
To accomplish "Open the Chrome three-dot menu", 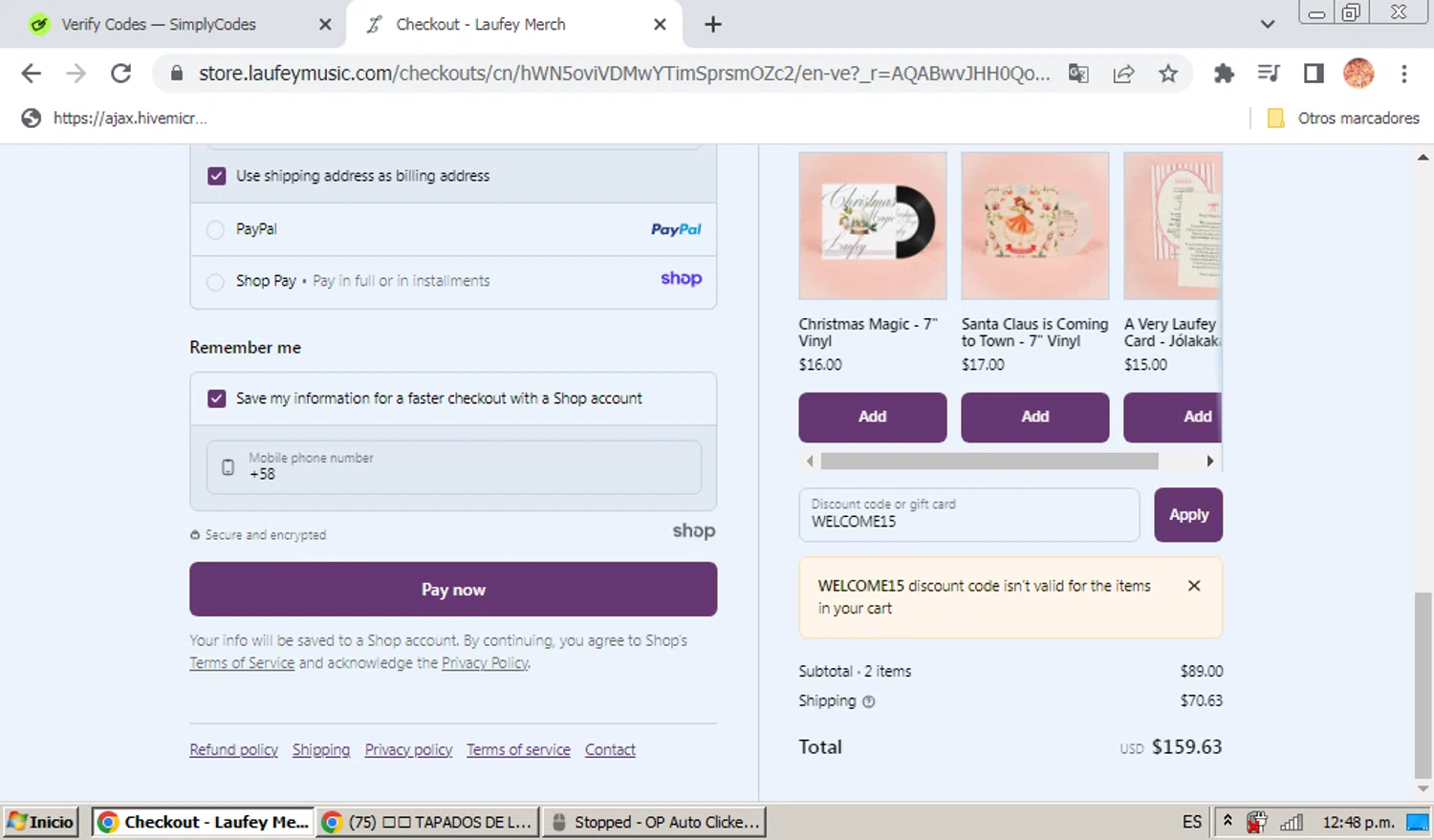I will (1403, 74).
